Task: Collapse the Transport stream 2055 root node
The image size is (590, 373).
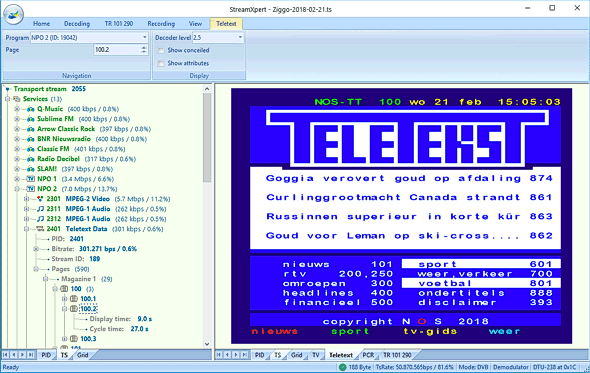Action: [x=8, y=89]
